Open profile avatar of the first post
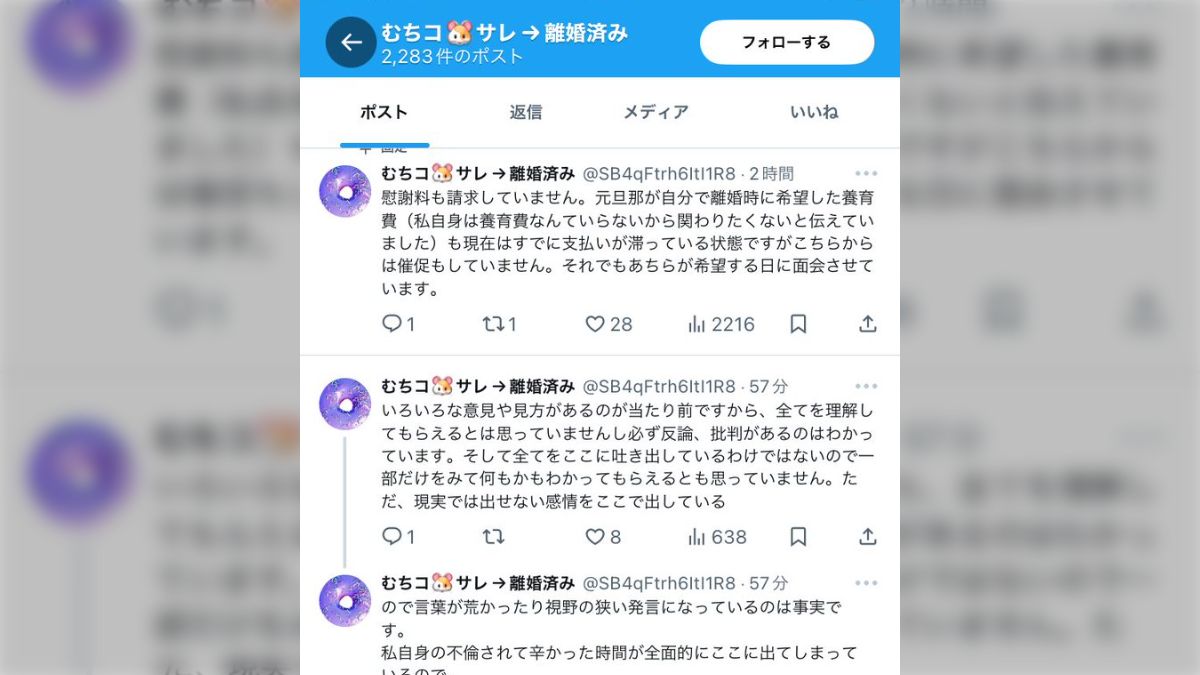Screen dimensions: 1200x675 tap(345, 191)
